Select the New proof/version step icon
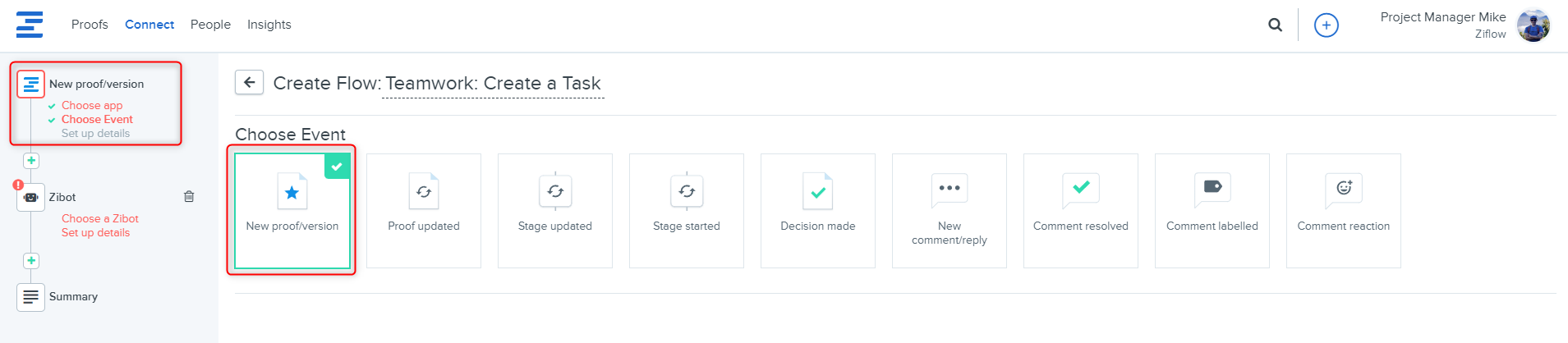 (x=30, y=84)
